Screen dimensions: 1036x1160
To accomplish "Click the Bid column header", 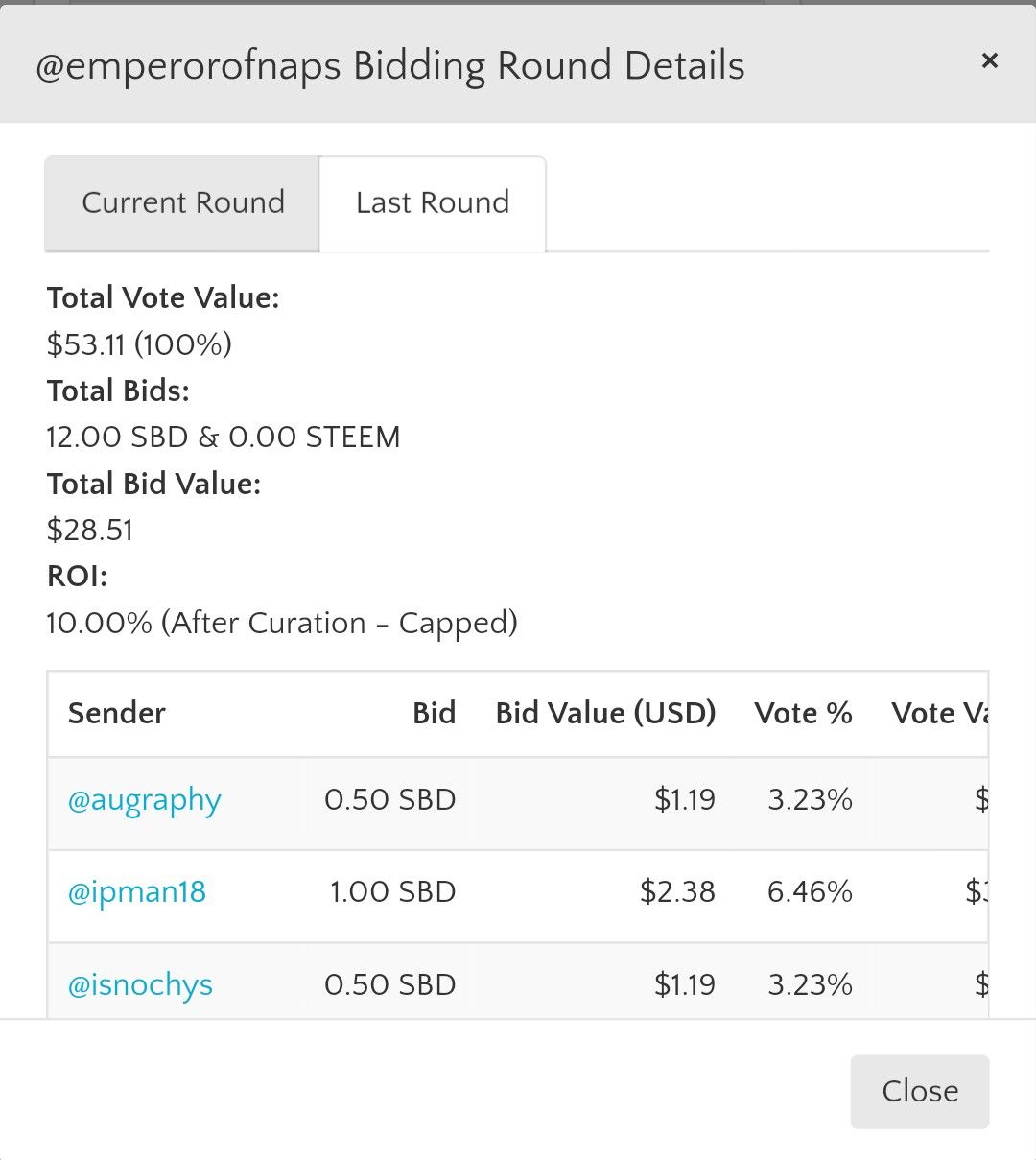I will pyautogui.click(x=434, y=713).
